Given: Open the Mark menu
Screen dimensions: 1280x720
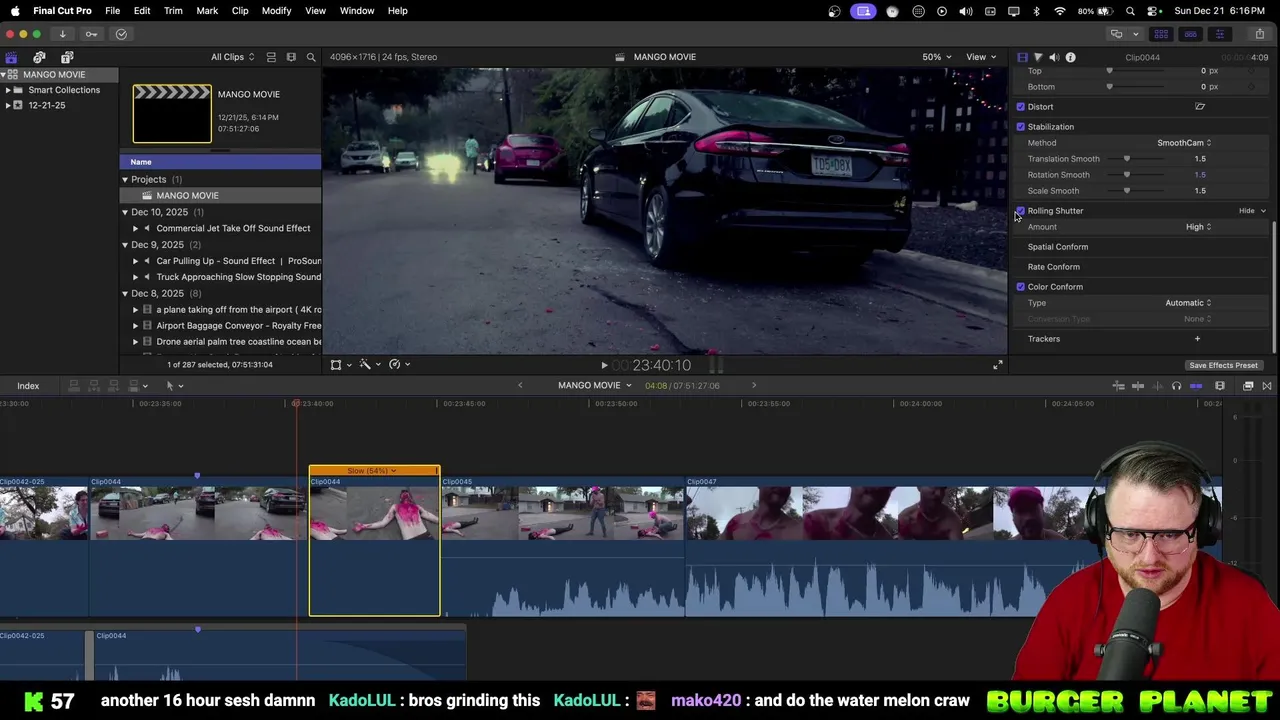Looking at the screenshot, I should pos(207,10).
